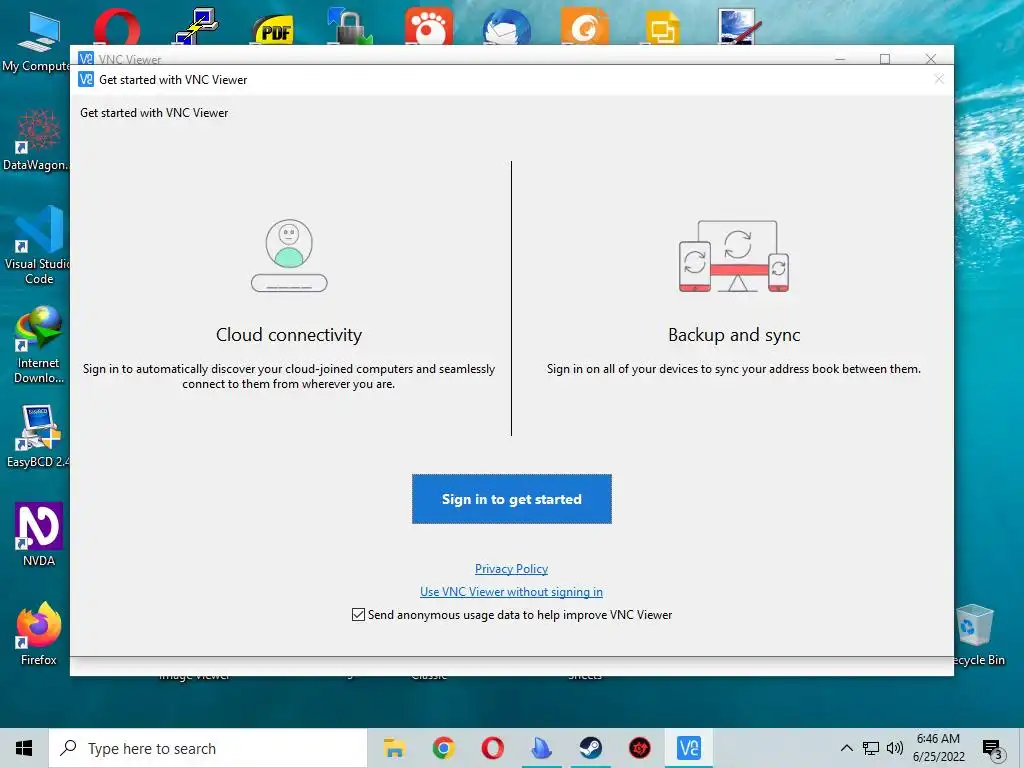This screenshot has height=768, width=1024.
Task: Select the yellow PDF desktop icon
Action: [273, 31]
